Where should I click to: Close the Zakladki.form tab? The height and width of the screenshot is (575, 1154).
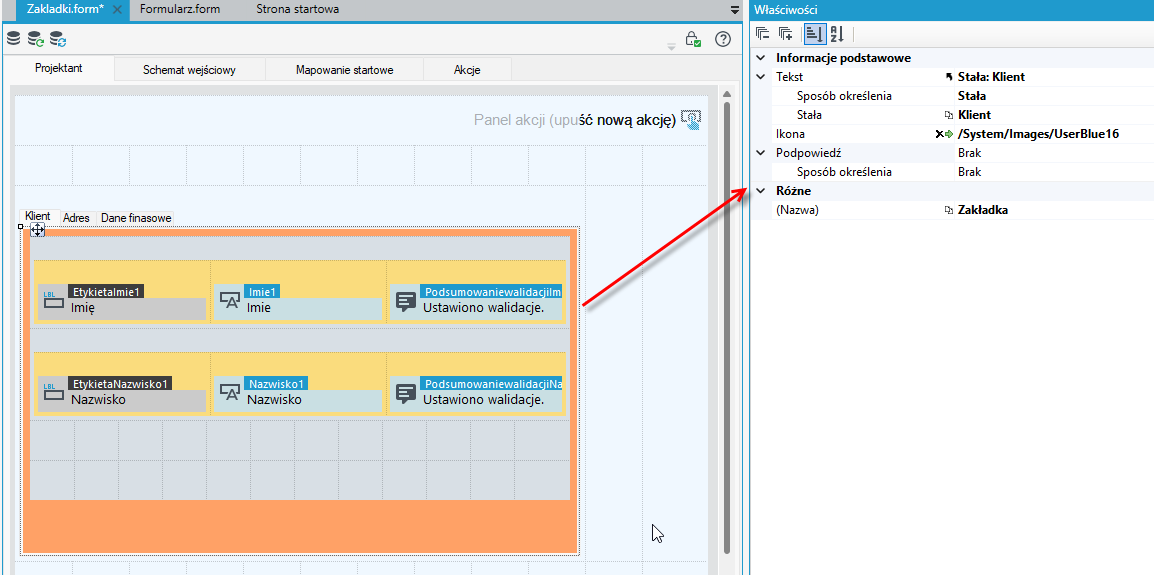click(x=116, y=10)
